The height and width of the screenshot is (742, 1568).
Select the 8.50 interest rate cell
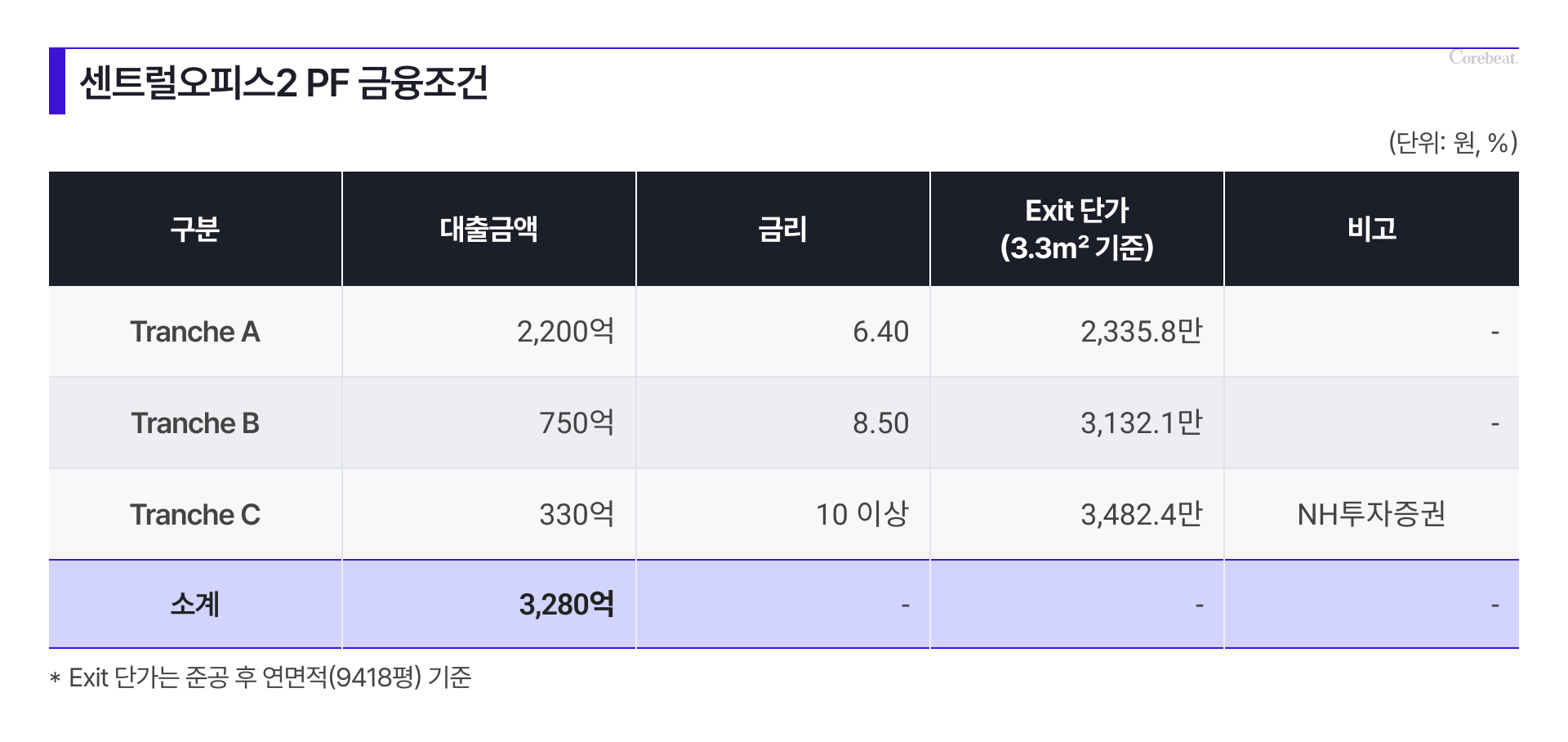click(x=880, y=423)
